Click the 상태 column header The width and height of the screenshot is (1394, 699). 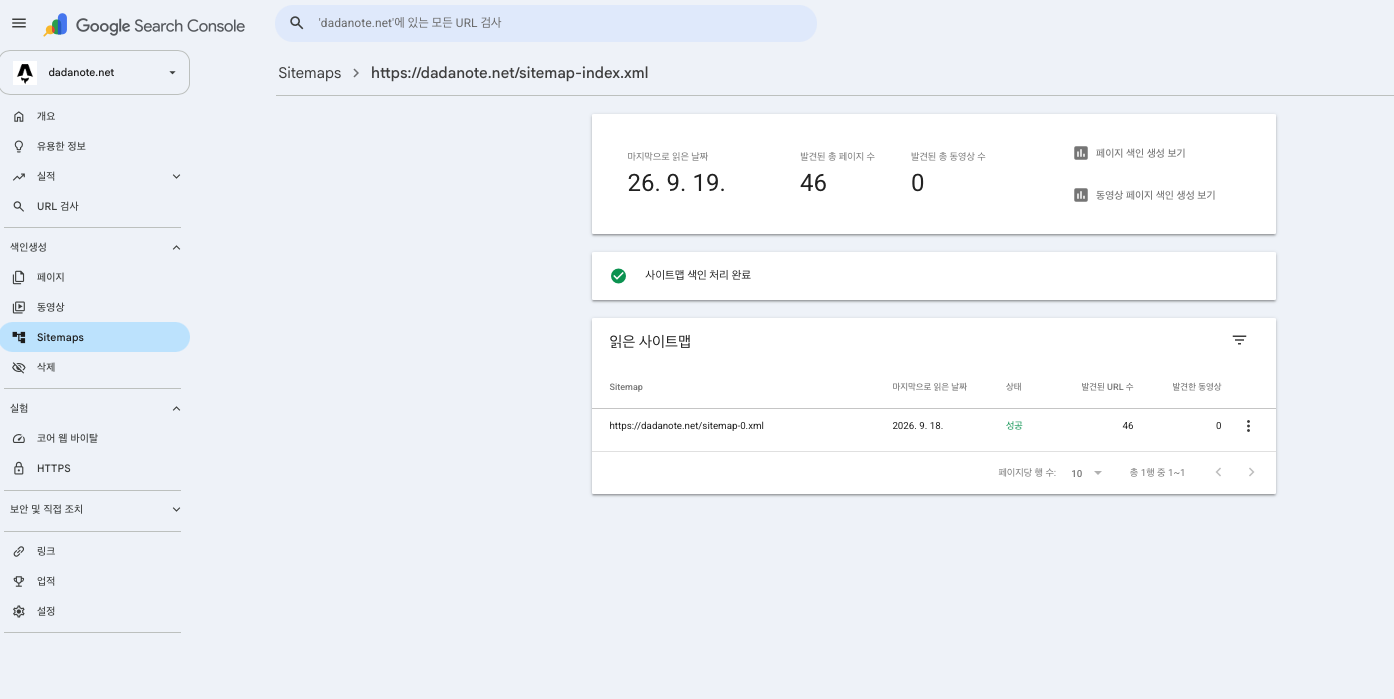tap(1014, 387)
